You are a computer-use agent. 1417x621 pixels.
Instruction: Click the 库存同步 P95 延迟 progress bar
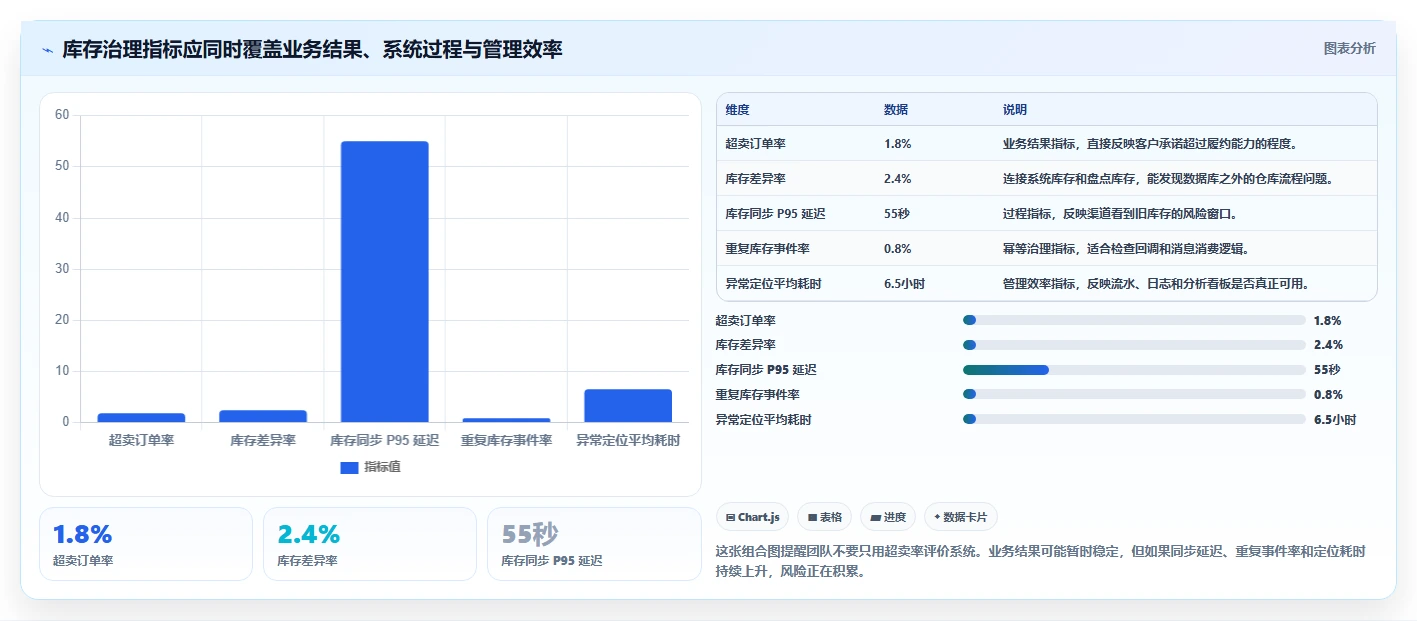coord(1134,370)
